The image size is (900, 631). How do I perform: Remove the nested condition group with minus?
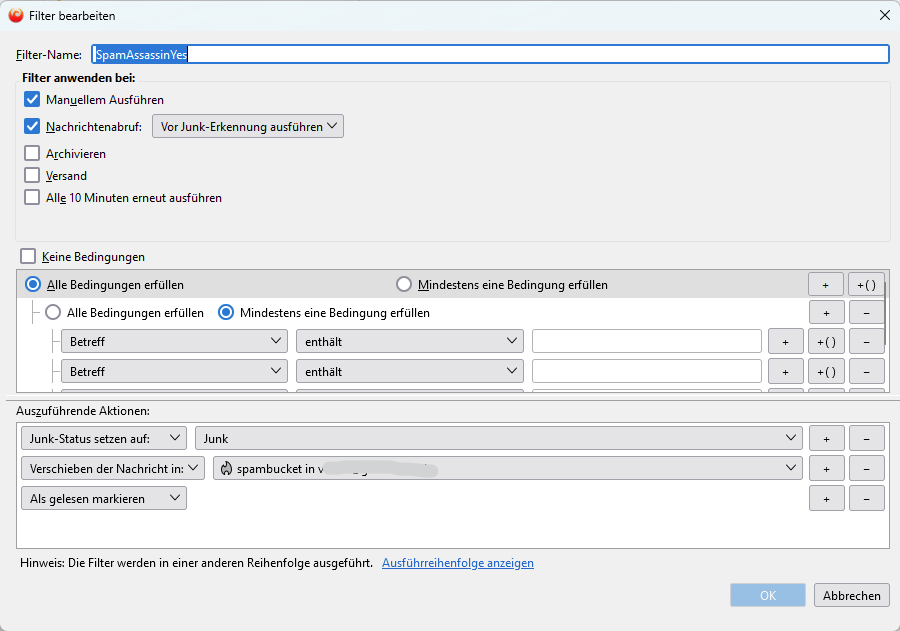point(866,313)
